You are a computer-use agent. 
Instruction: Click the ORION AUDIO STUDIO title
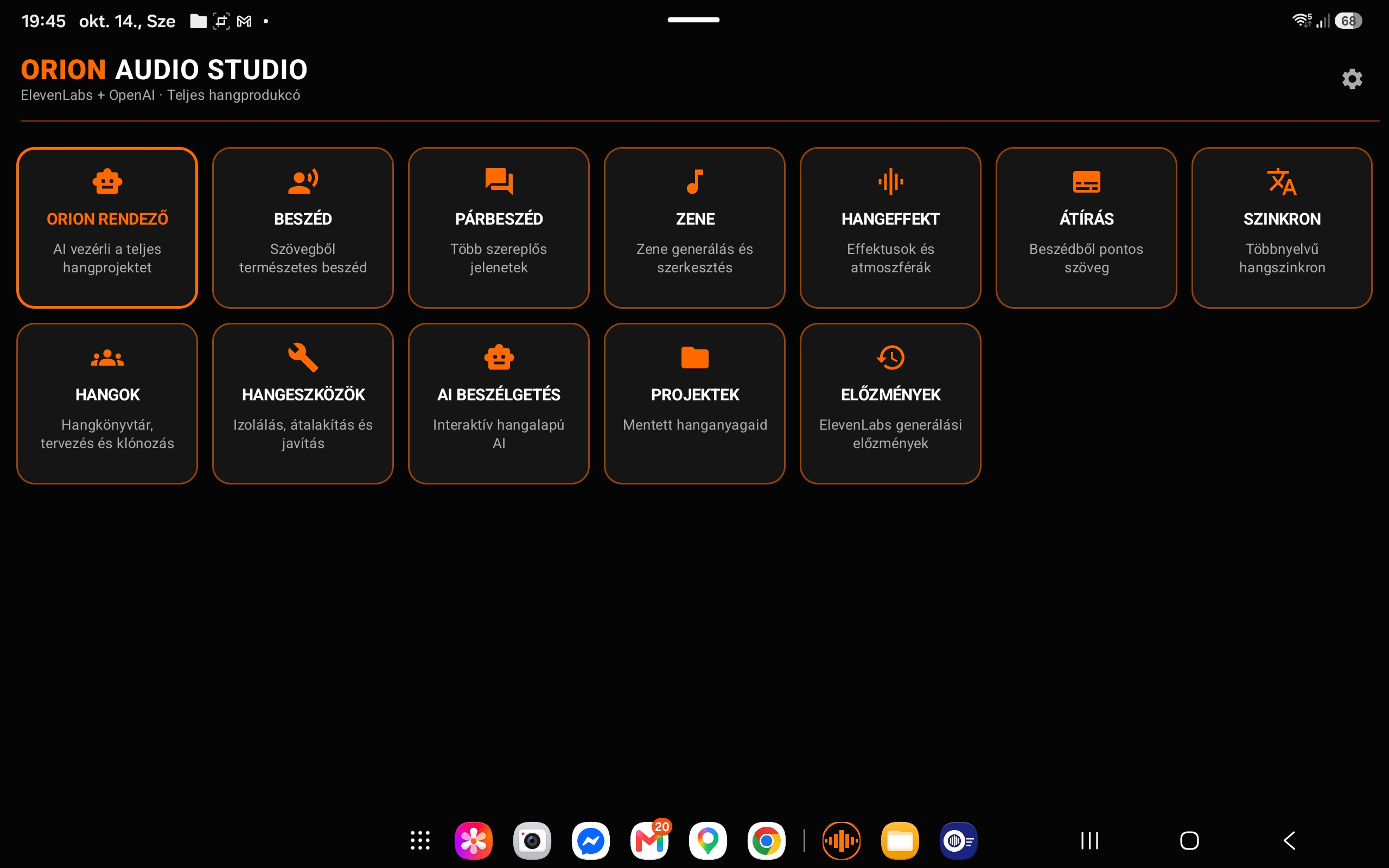pos(164,69)
